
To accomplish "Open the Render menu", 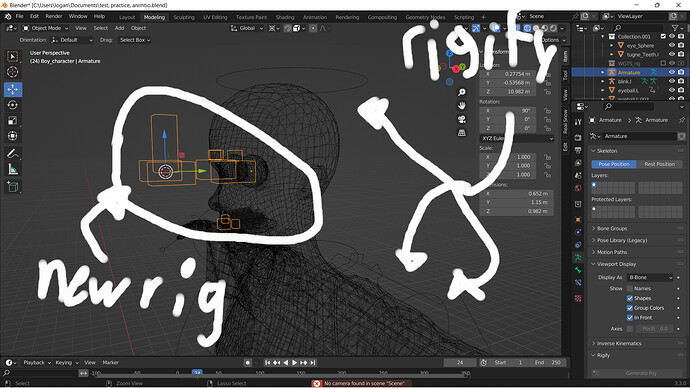I will 54,16.
